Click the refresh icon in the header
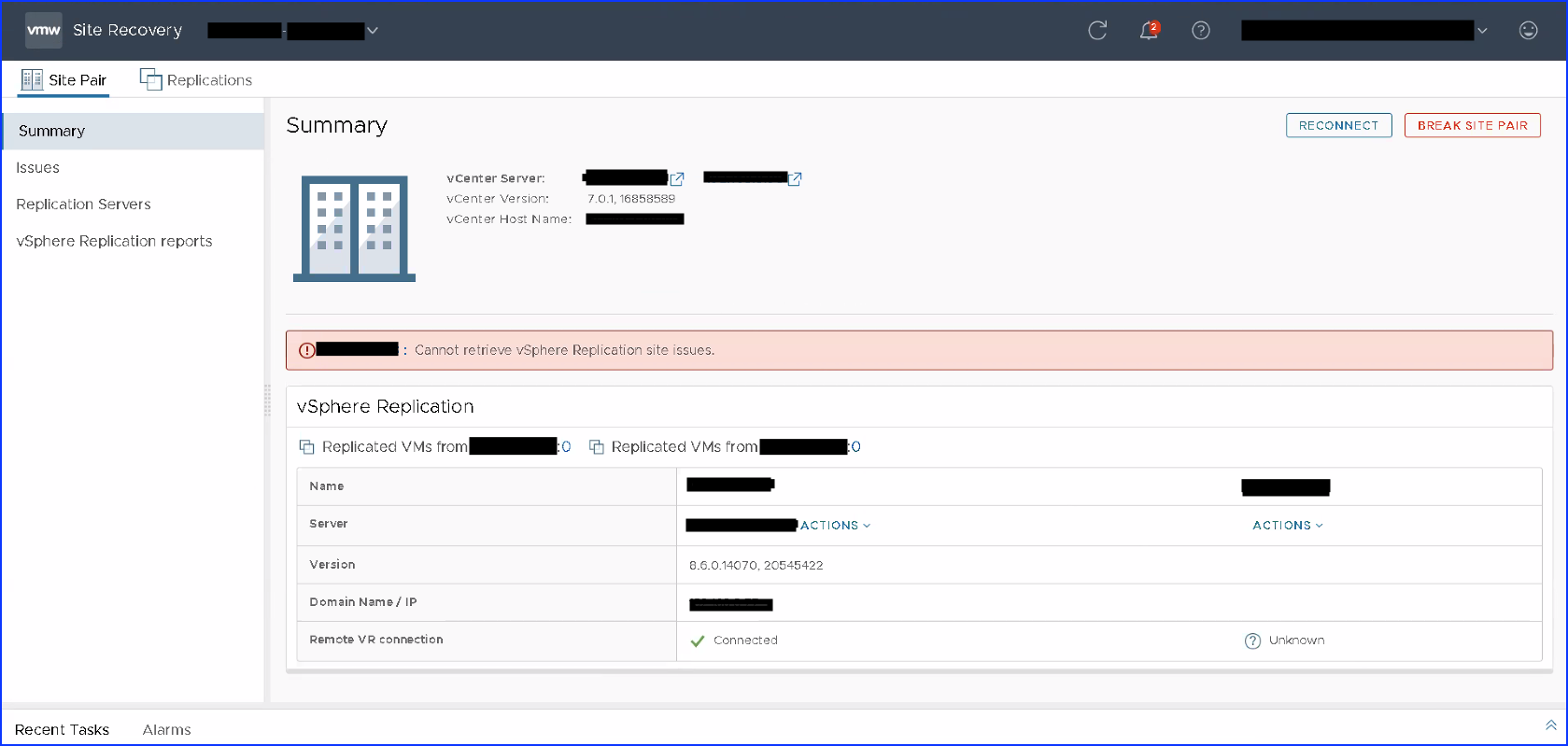1568x746 pixels. point(1097,31)
